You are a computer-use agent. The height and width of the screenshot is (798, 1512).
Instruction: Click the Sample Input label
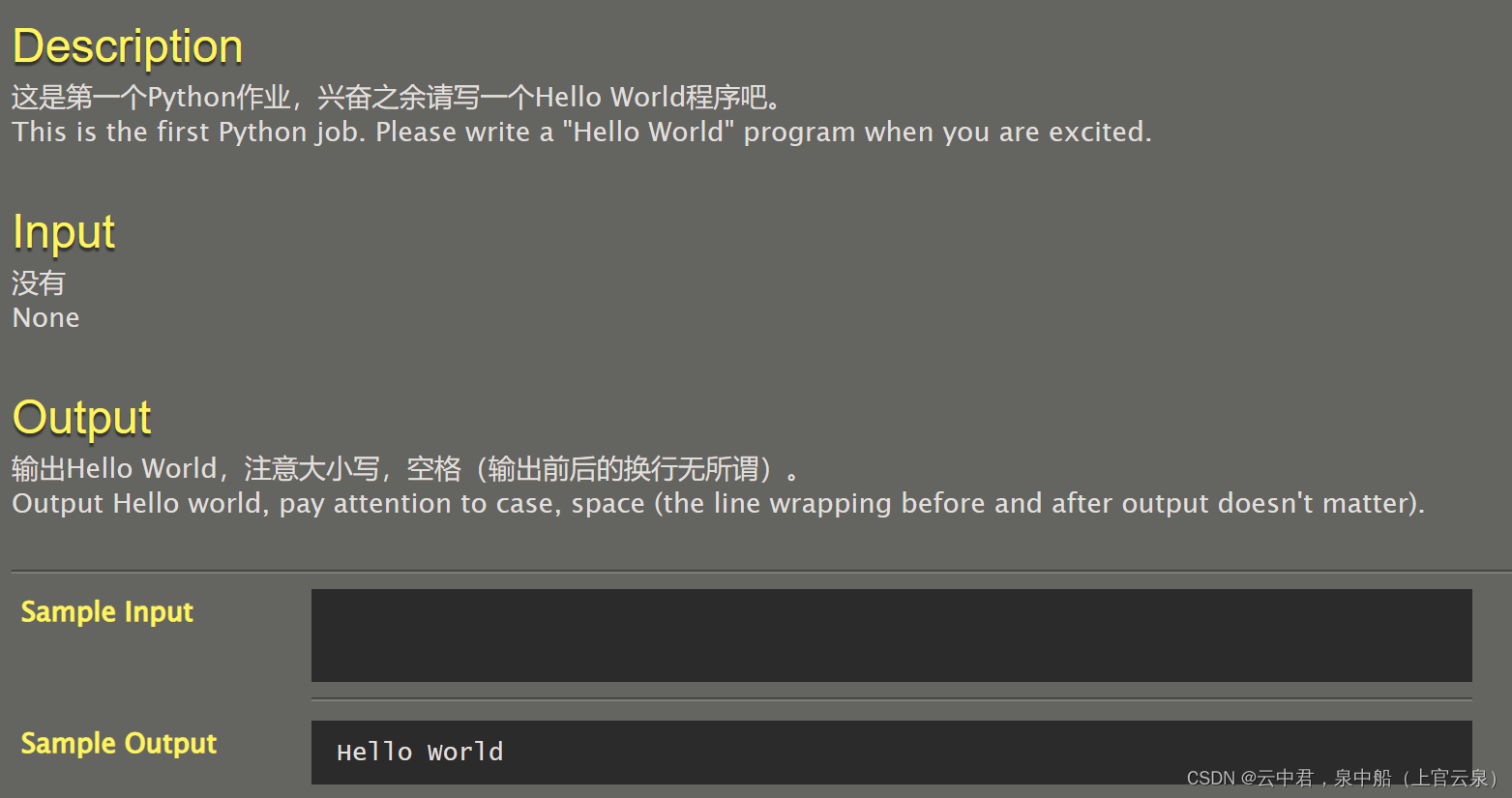pyautogui.click(x=107, y=612)
